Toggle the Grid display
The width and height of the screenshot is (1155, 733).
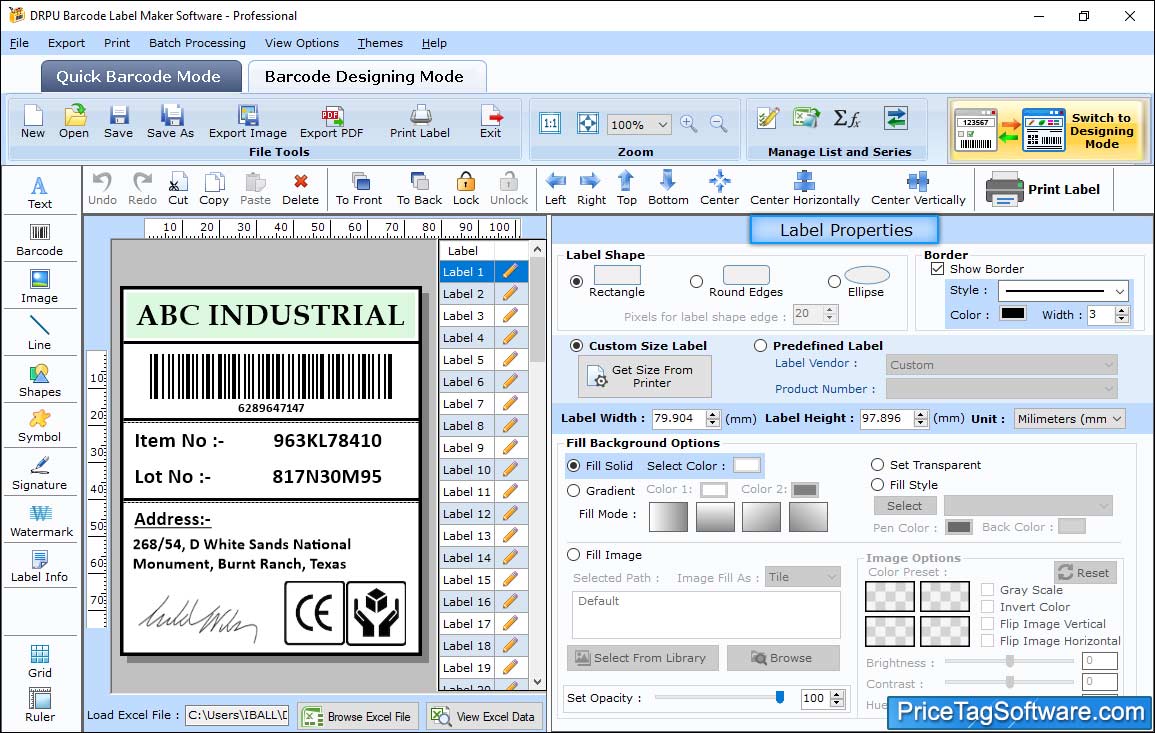click(40, 661)
